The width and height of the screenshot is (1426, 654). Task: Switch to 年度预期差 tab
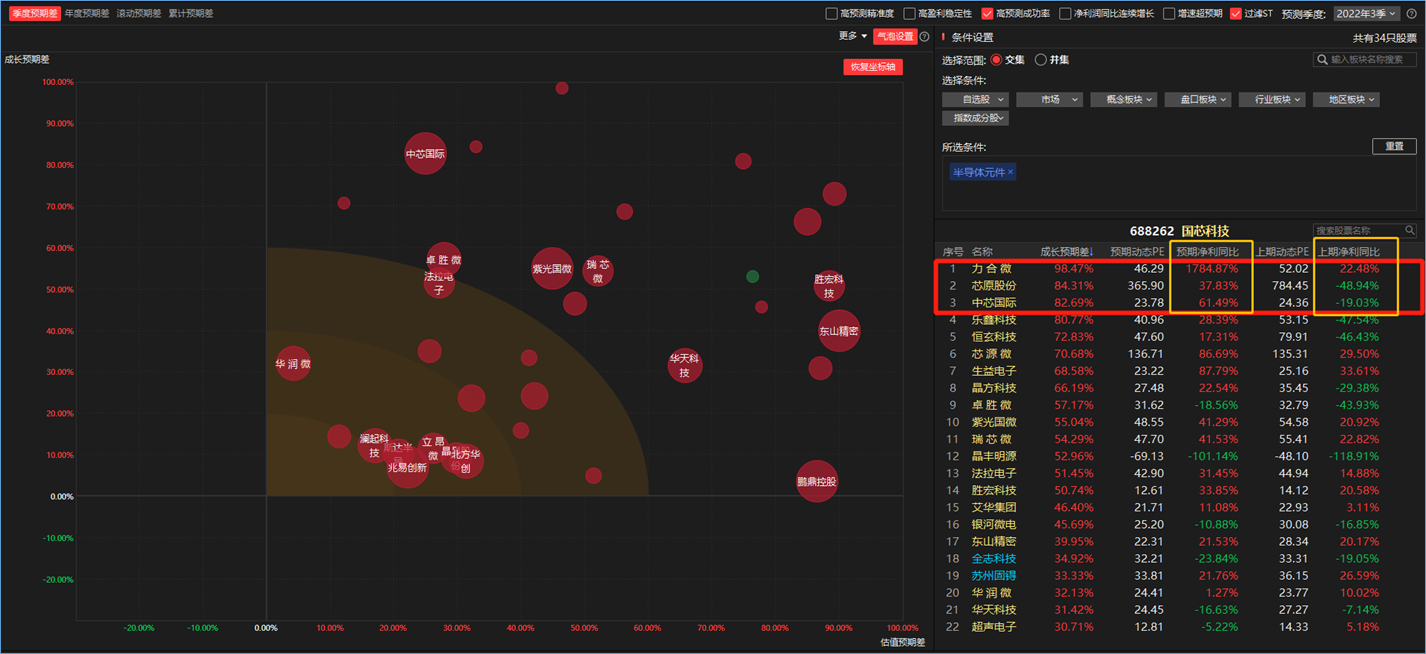pos(87,14)
